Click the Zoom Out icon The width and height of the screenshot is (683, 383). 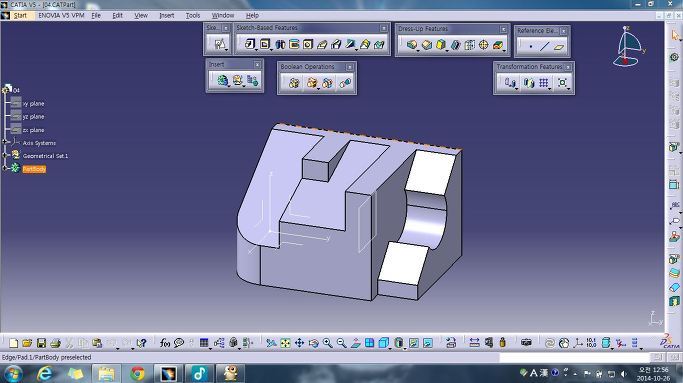341,343
